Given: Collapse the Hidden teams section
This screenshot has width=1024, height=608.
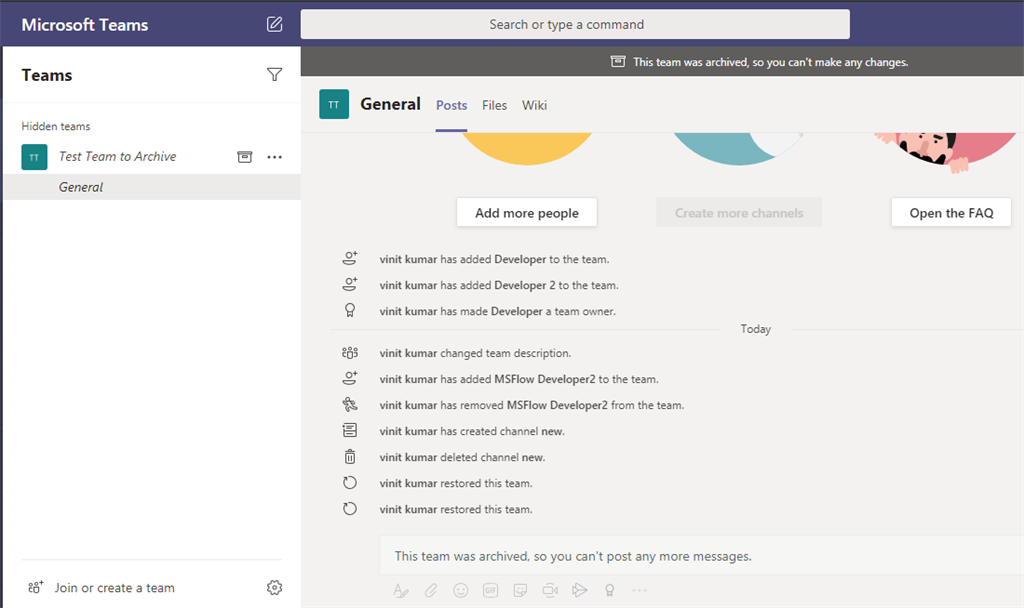Looking at the screenshot, I should [56, 127].
